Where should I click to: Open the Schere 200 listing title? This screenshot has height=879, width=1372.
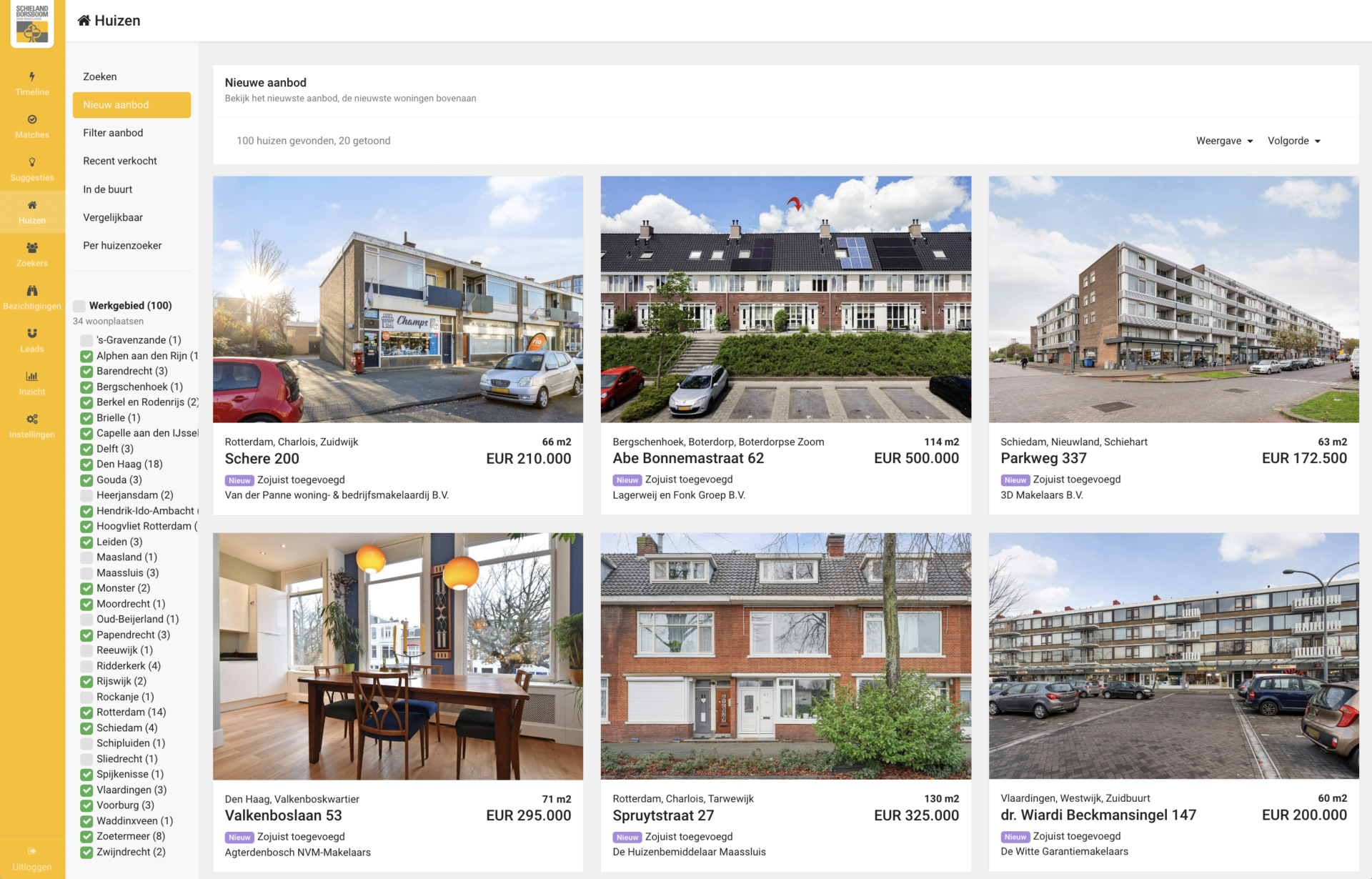(262, 459)
